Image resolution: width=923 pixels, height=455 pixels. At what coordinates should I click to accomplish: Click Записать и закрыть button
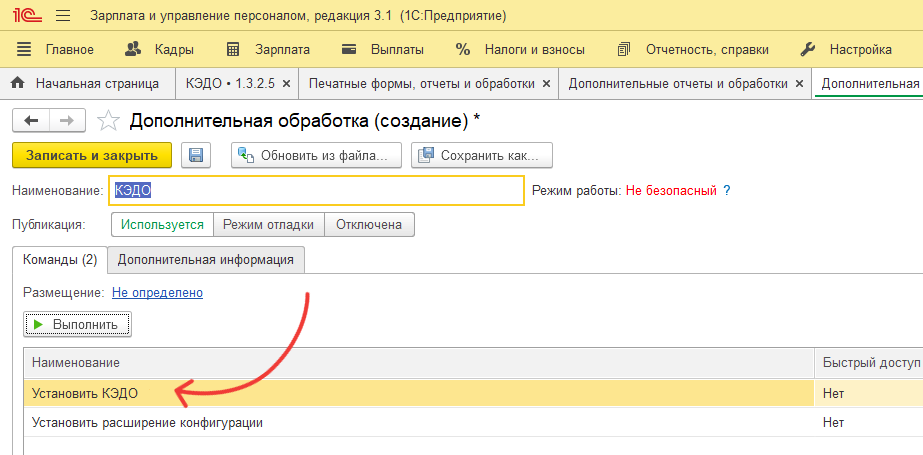coord(92,155)
